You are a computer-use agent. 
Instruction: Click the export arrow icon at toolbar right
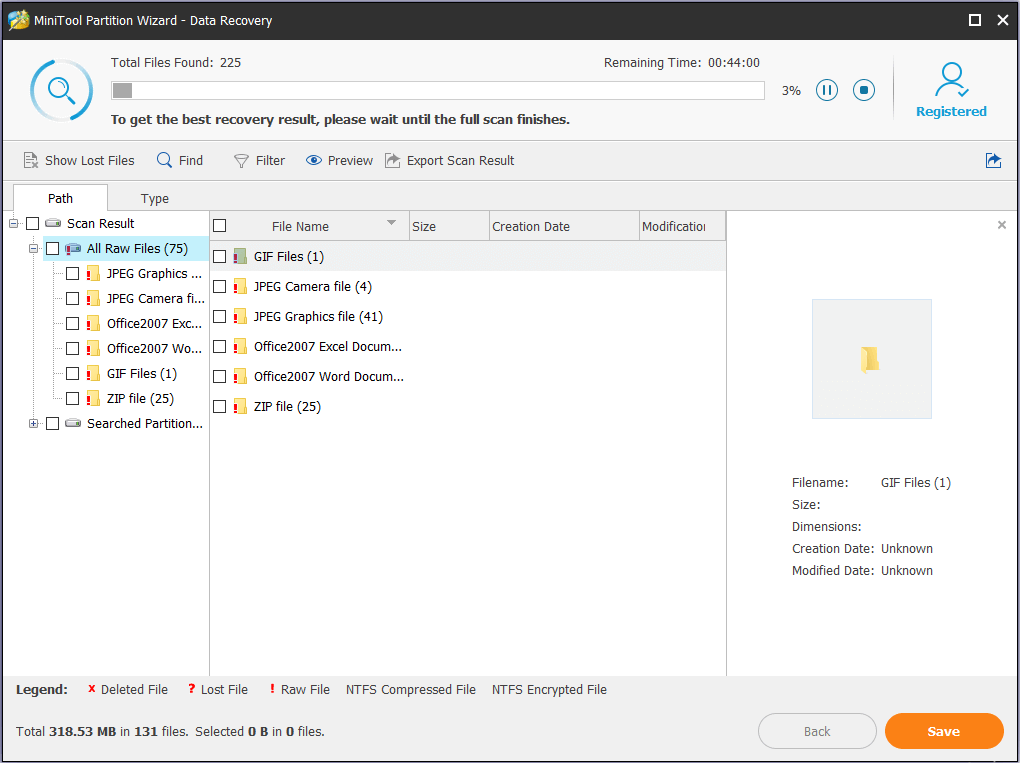(993, 160)
